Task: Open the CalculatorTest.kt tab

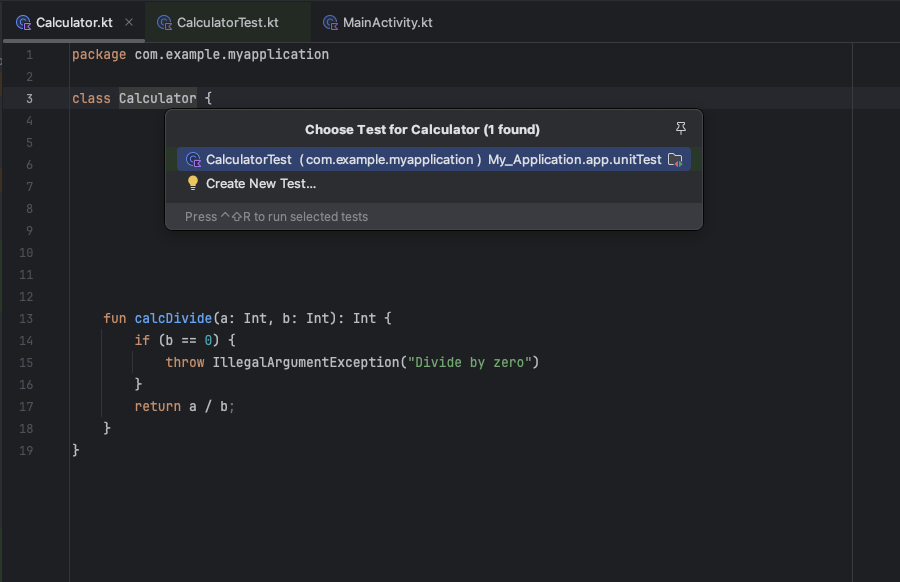Action: click(x=227, y=22)
